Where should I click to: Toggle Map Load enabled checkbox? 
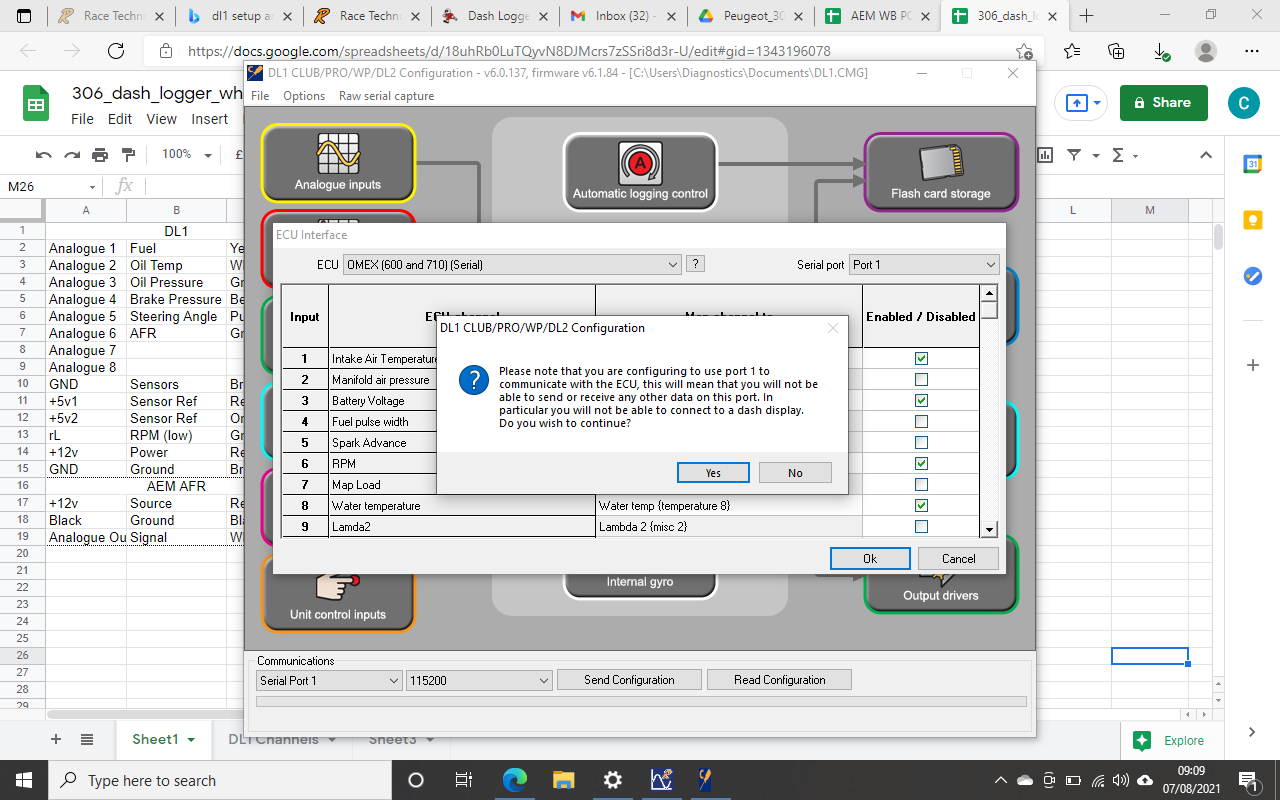coord(921,485)
